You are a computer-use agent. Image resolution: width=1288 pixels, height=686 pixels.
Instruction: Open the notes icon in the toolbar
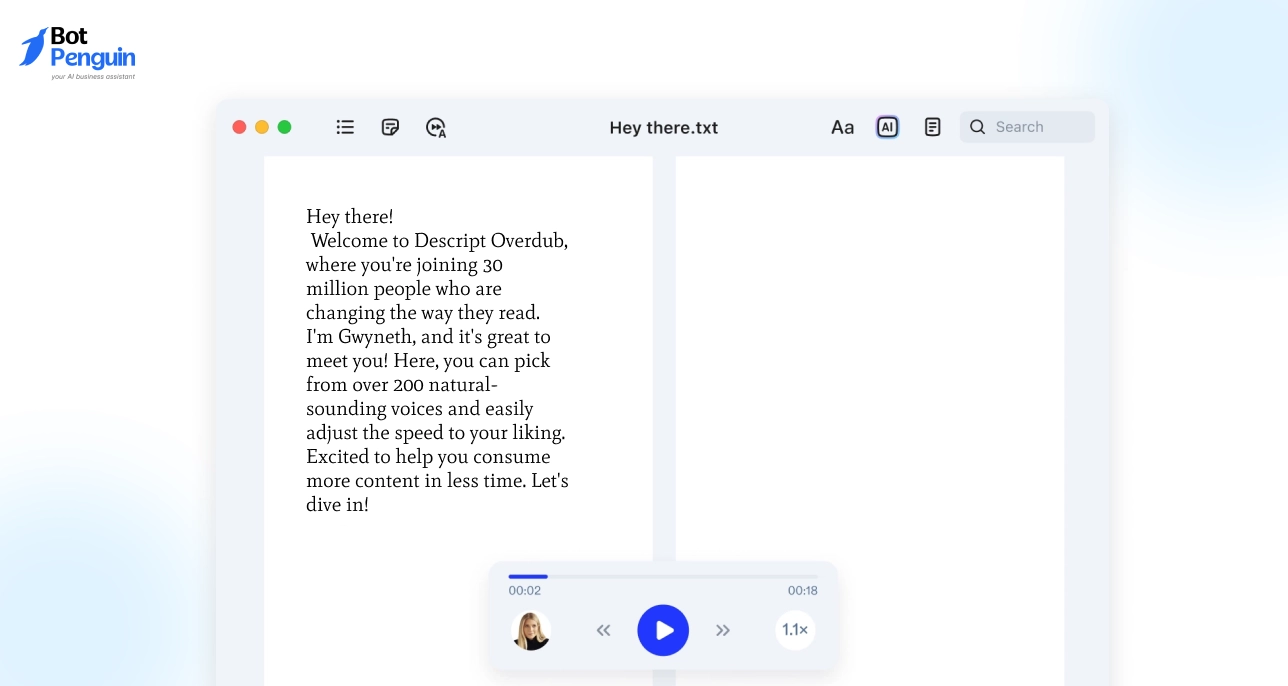[391, 127]
